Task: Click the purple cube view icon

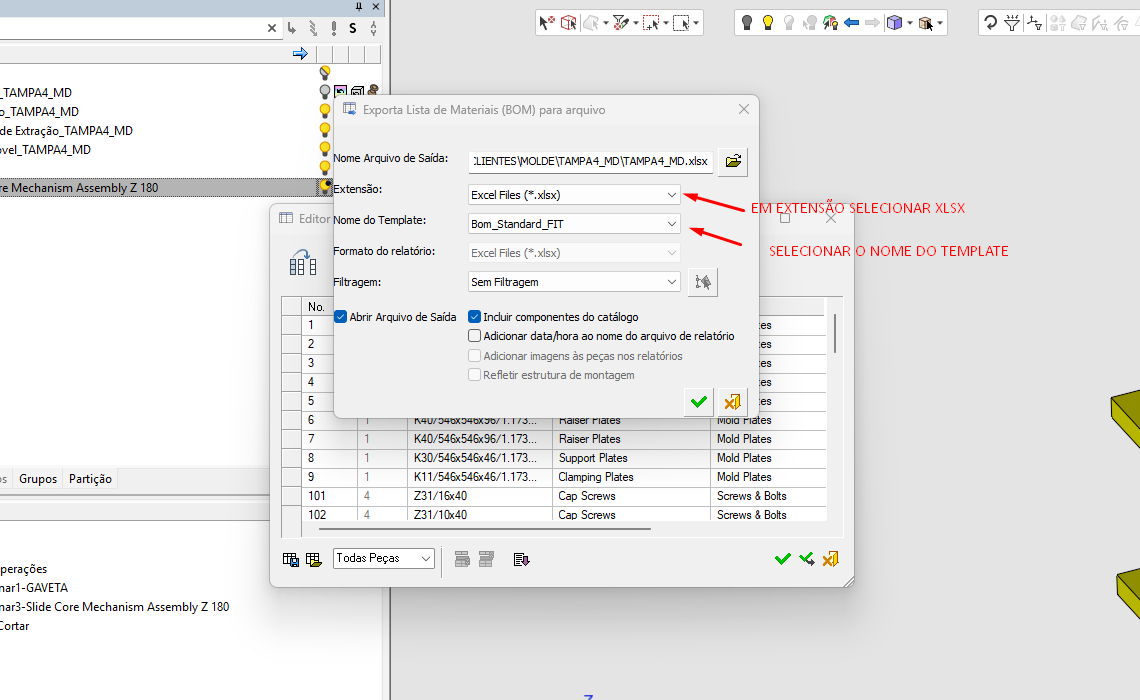Action: [894, 22]
